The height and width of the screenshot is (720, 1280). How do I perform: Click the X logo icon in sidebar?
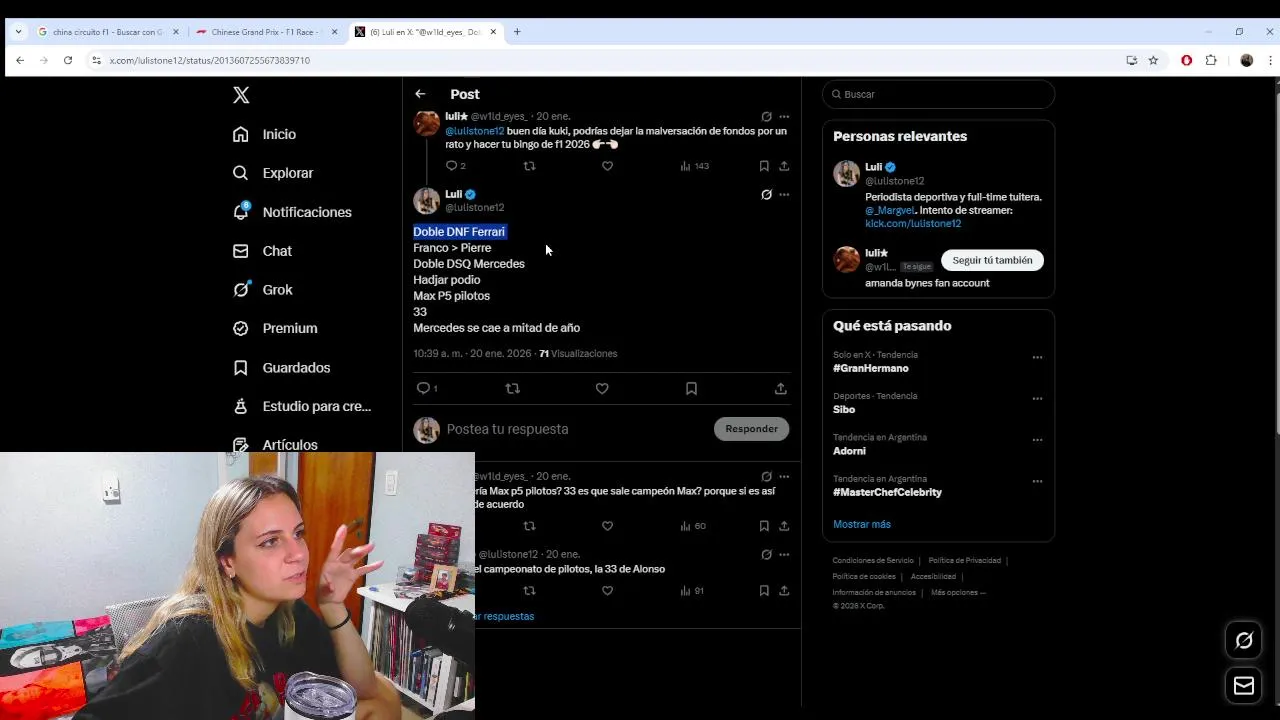(x=241, y=95)
